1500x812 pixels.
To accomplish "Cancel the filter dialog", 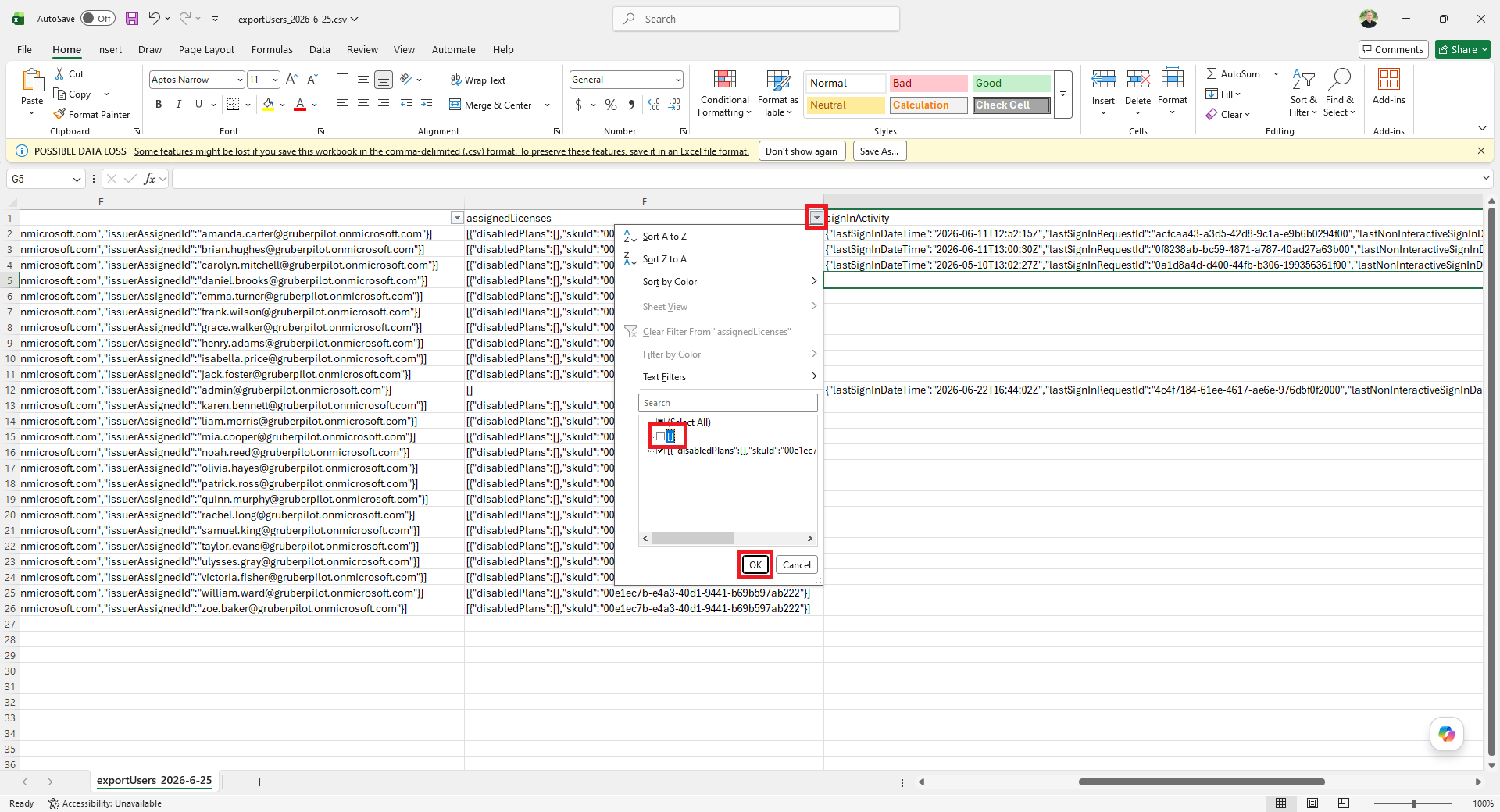I will (796, 565).
